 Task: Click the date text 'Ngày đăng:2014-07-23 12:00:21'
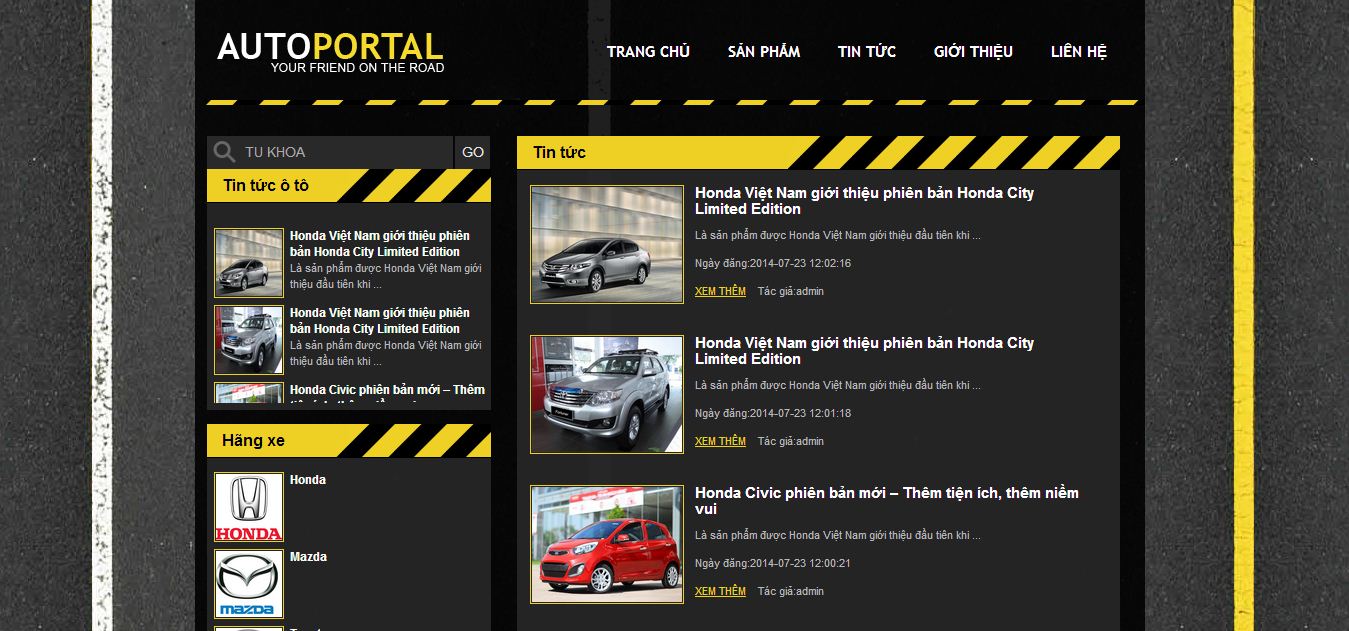click(x=773, y=564)
